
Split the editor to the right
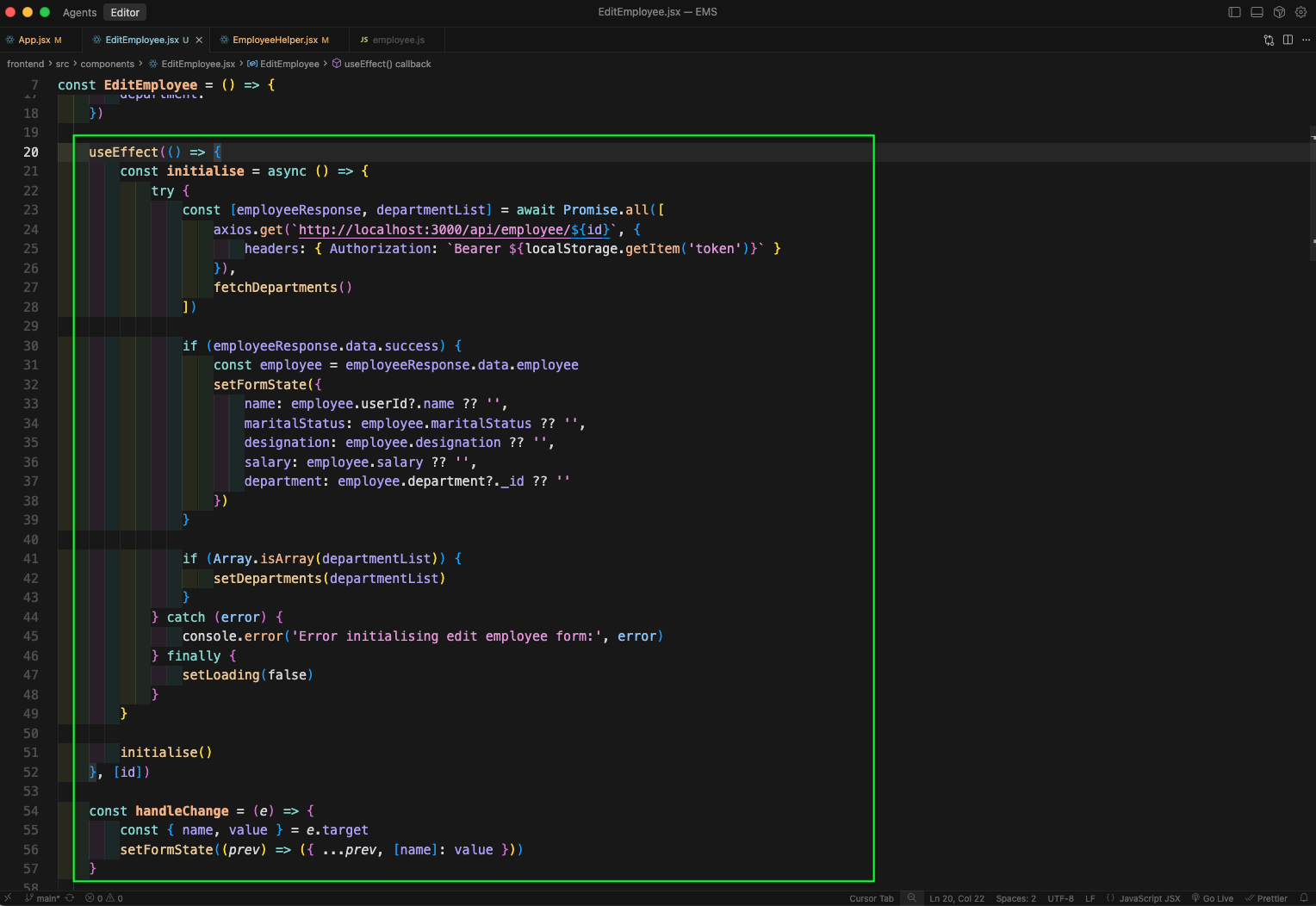click(x=1288, y=40)
